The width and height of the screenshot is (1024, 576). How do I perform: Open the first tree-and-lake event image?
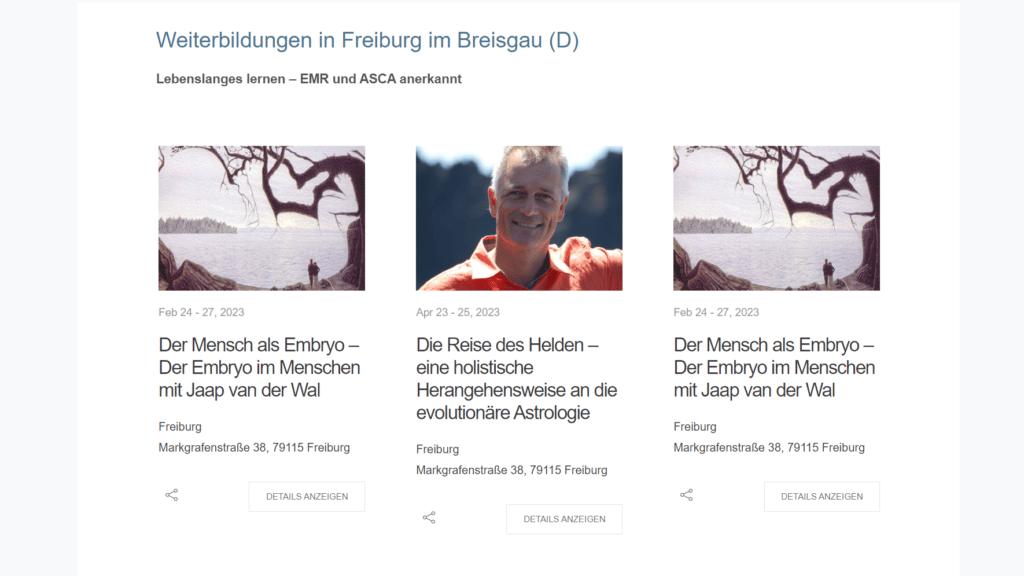[x=262, y=218]
